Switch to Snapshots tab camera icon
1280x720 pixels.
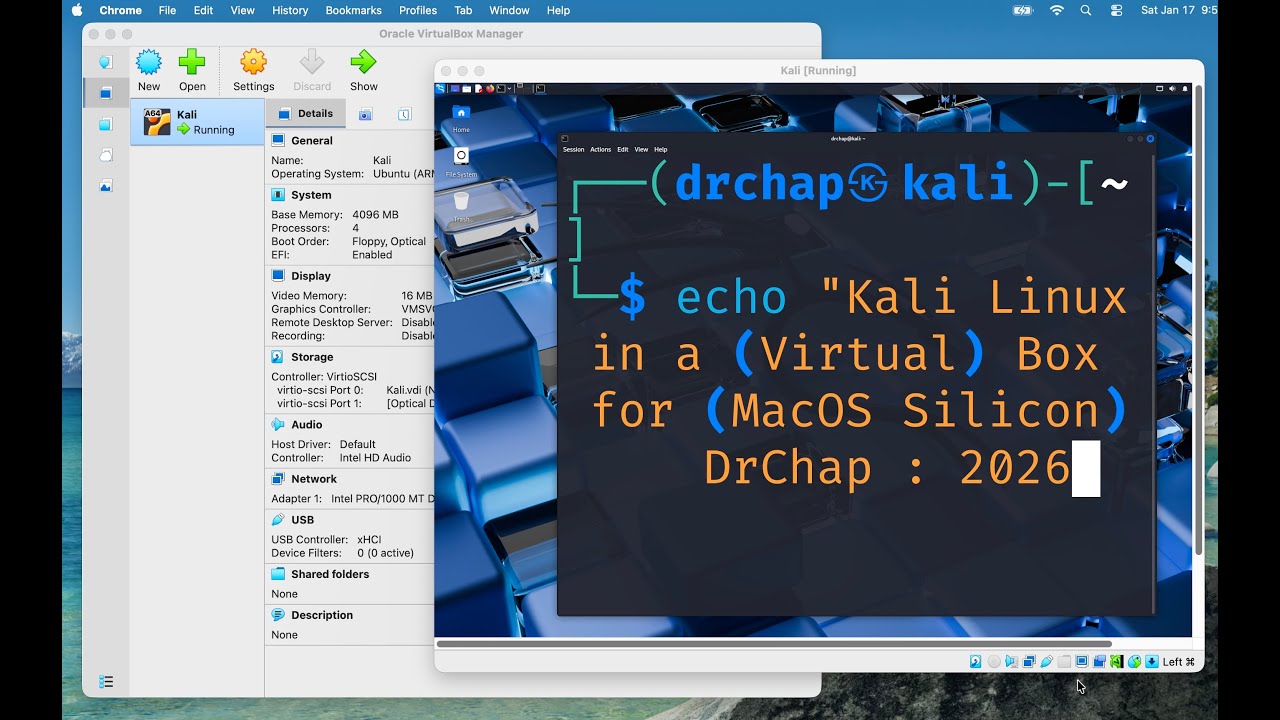[366, 114]
